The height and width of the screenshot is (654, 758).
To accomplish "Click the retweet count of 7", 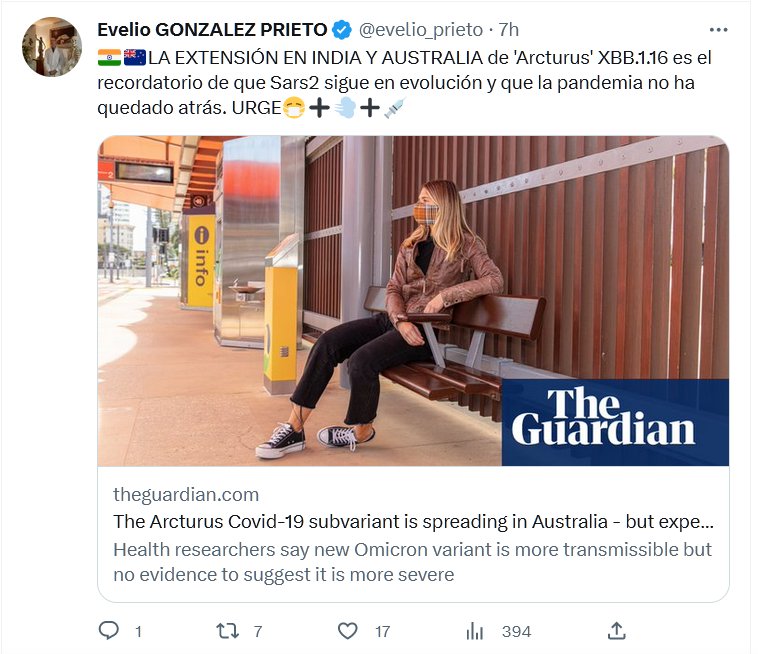I will click(x=258, y=631).
